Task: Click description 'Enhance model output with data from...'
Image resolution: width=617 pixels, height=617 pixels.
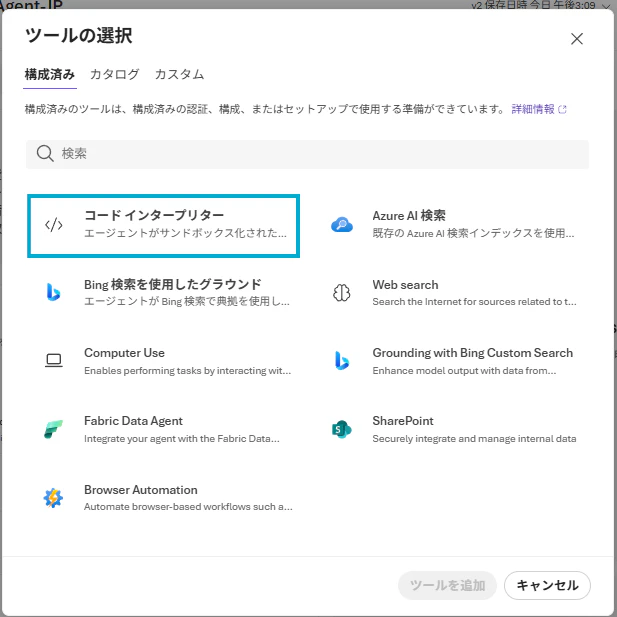Action: tap(464, 371)
